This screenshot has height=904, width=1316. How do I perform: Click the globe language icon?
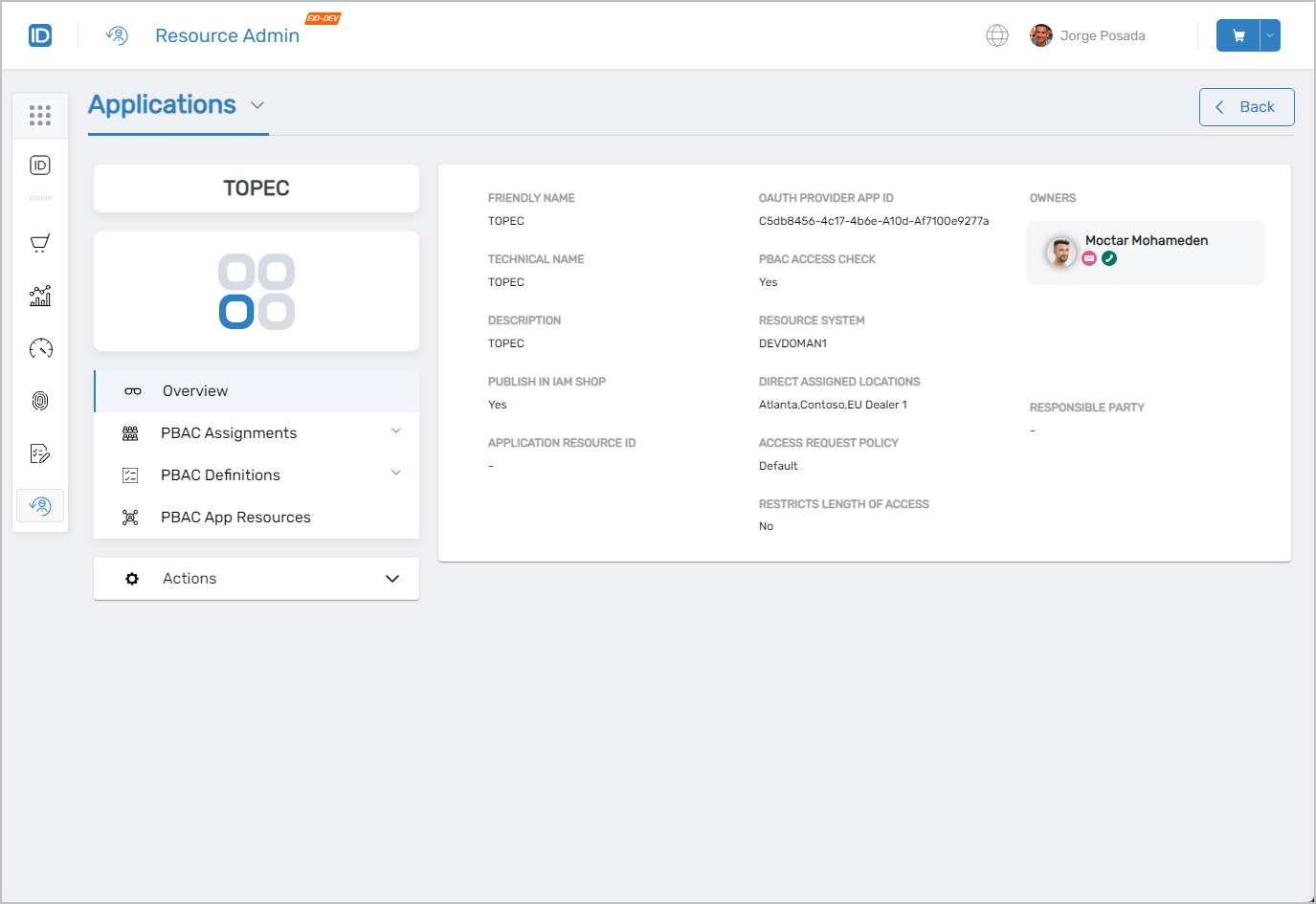(997, 35)
